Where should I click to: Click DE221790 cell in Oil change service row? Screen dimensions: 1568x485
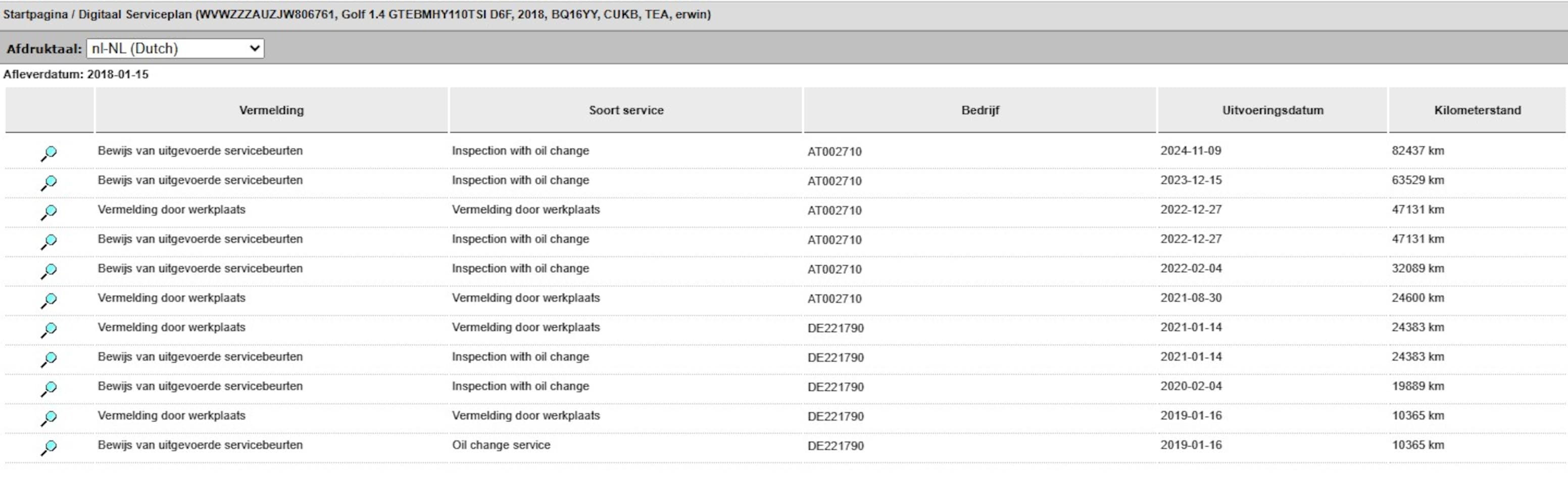tap(836, 446)
